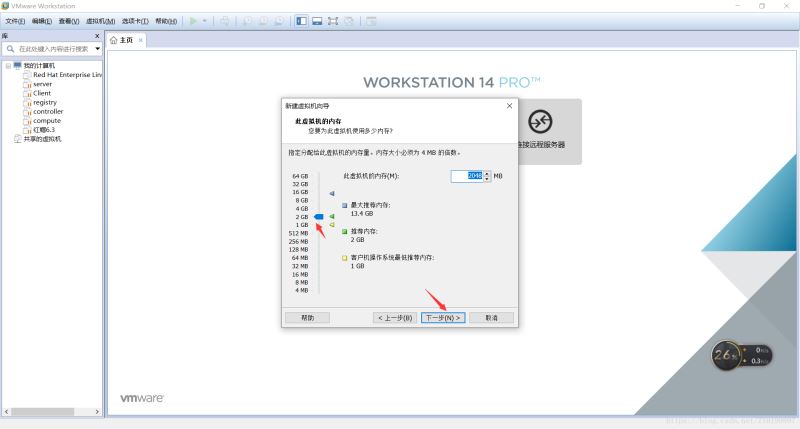The height and width of the screenshot is (429, 800).
Task: Open the 选项卡(T) menu
Action: (x=135, y=21)
